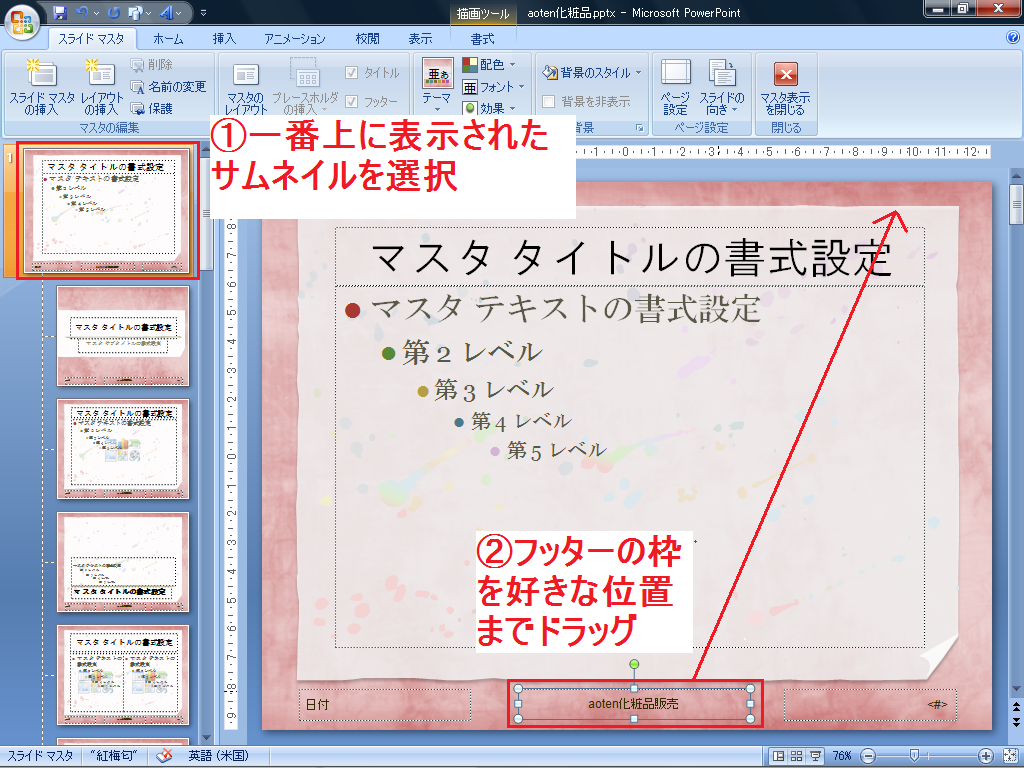Open the フォント fonts dropdown
The height and width of the screenshot is (768, 1024).
click(x=490, y=87)
